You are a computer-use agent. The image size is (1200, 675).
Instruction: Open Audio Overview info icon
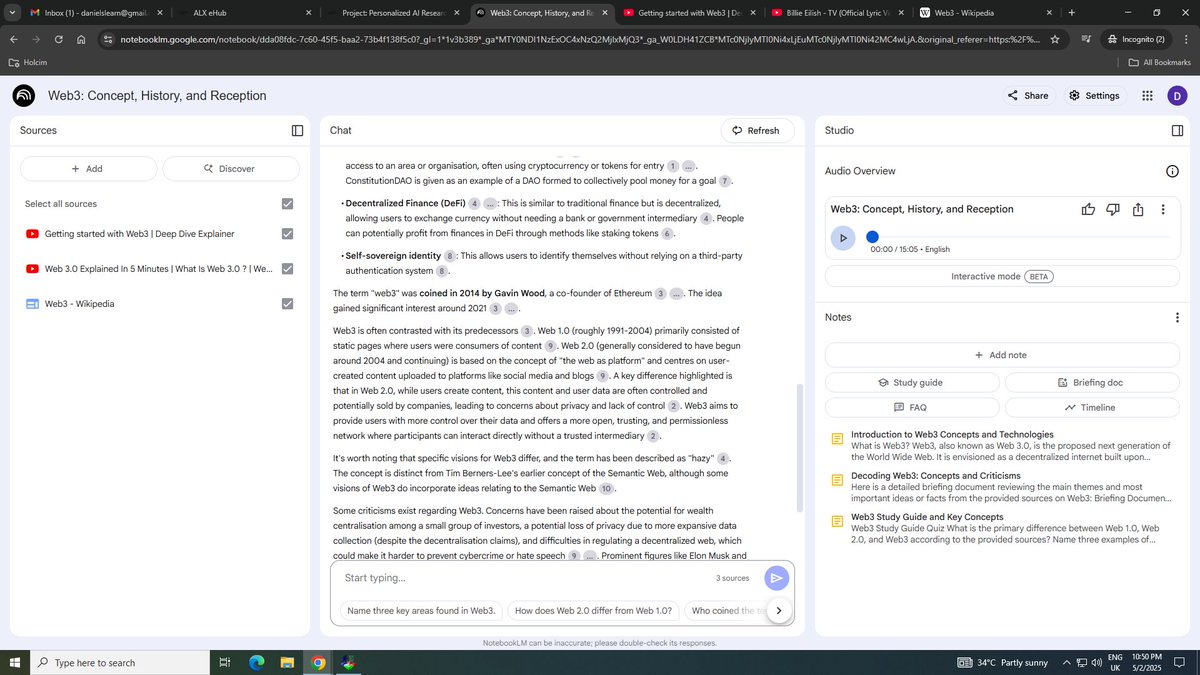tap(1172, 171)
